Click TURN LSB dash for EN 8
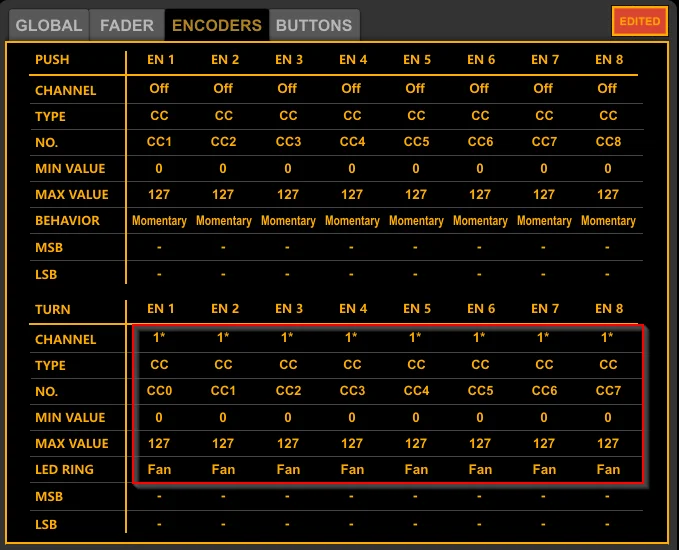This screenshot has width=679, height=550. coord(607,524)
